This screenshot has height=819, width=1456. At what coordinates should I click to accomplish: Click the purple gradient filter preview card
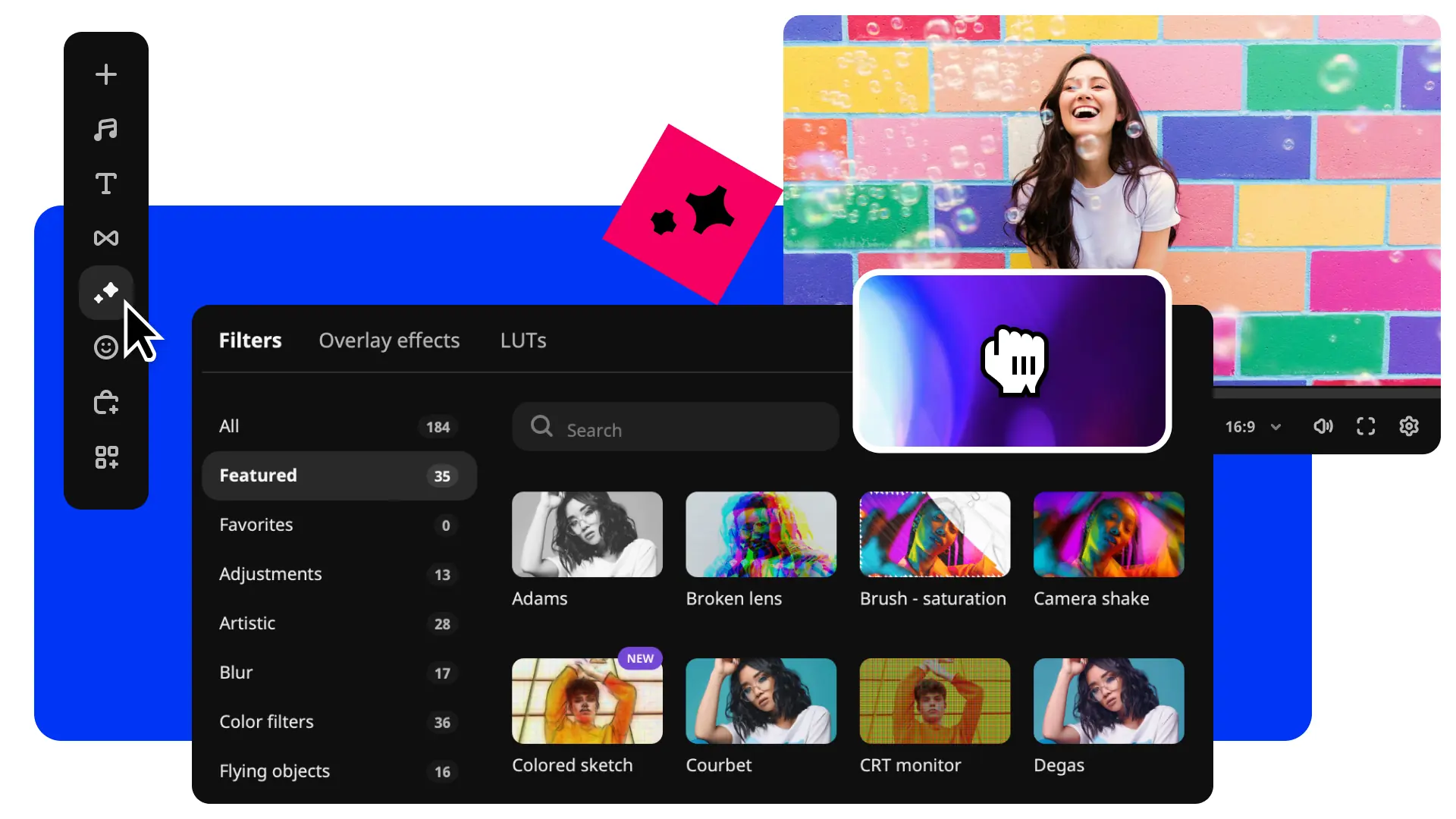click(x=1012, y=361)
